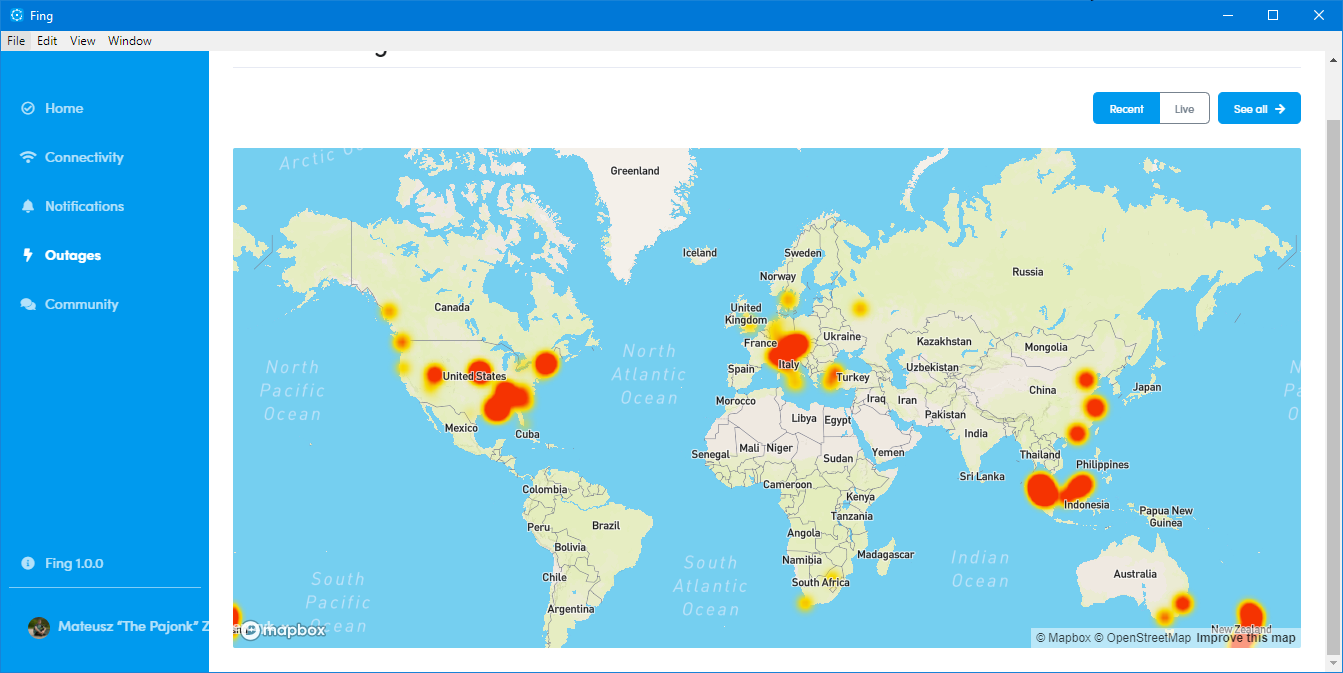1343x673 pixels.
Task: Click the user profile avatar
Action: [39, 628]
